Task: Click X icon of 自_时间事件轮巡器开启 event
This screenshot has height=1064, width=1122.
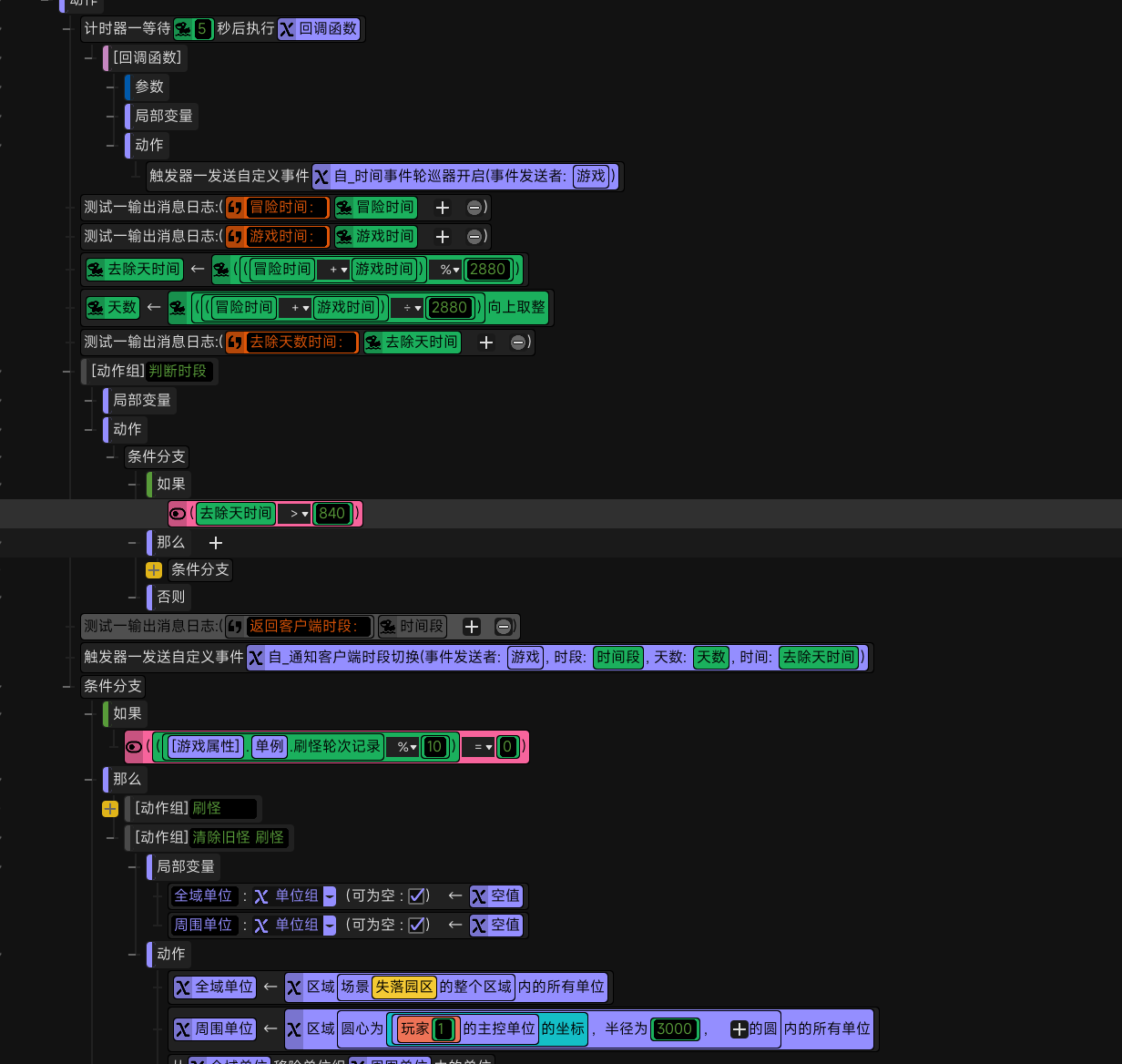Action: pos(321,177)
